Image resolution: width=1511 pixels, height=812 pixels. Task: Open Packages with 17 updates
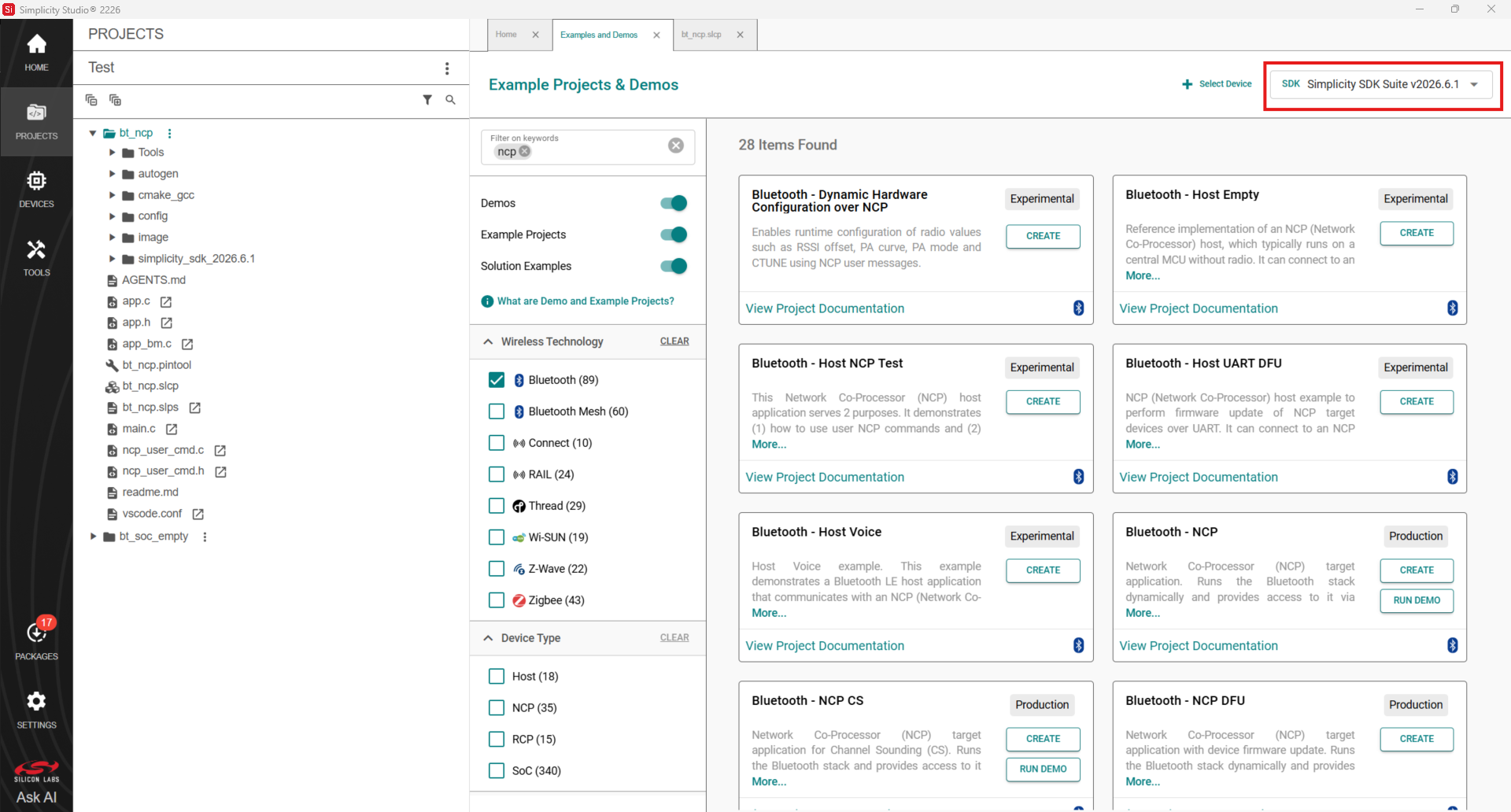(x=36, y=639)
